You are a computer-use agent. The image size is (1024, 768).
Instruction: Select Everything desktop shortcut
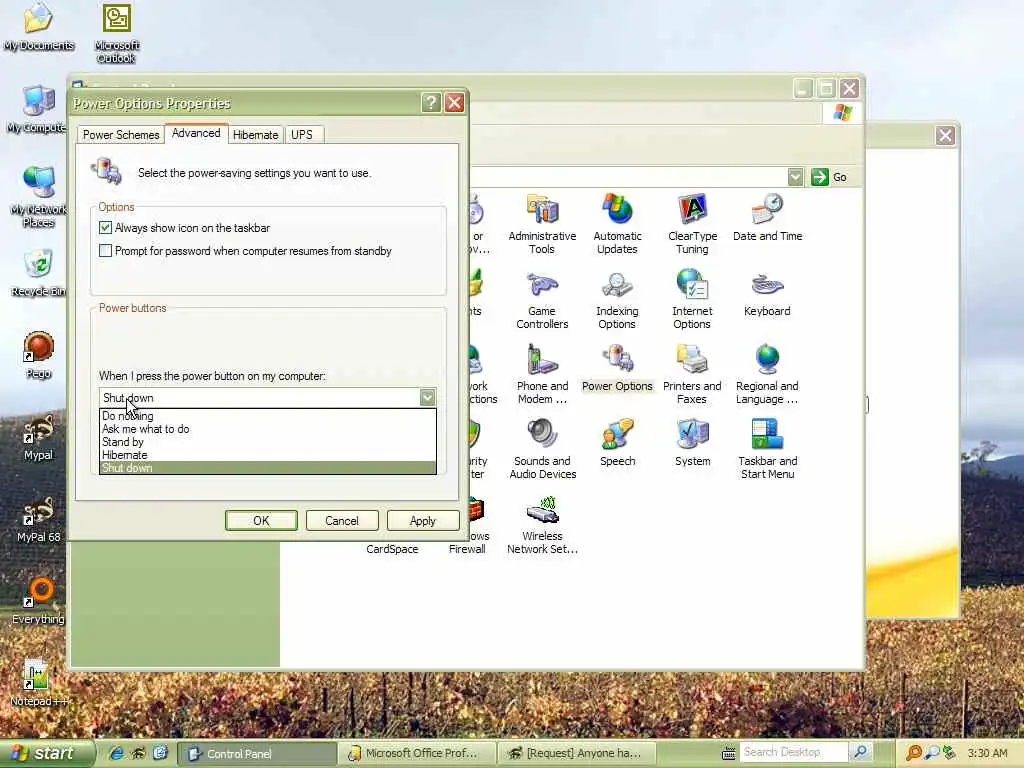pyautogui.click(x=39, y=601)
